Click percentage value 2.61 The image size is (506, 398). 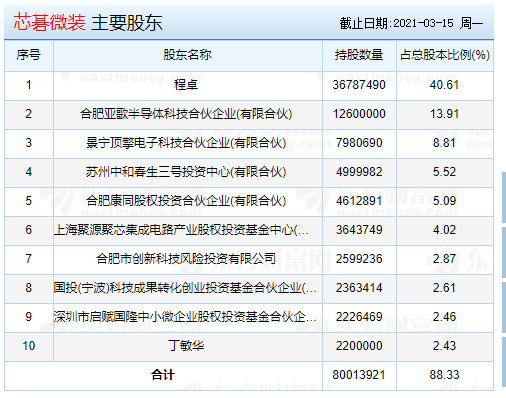click(x=444, y=288)
